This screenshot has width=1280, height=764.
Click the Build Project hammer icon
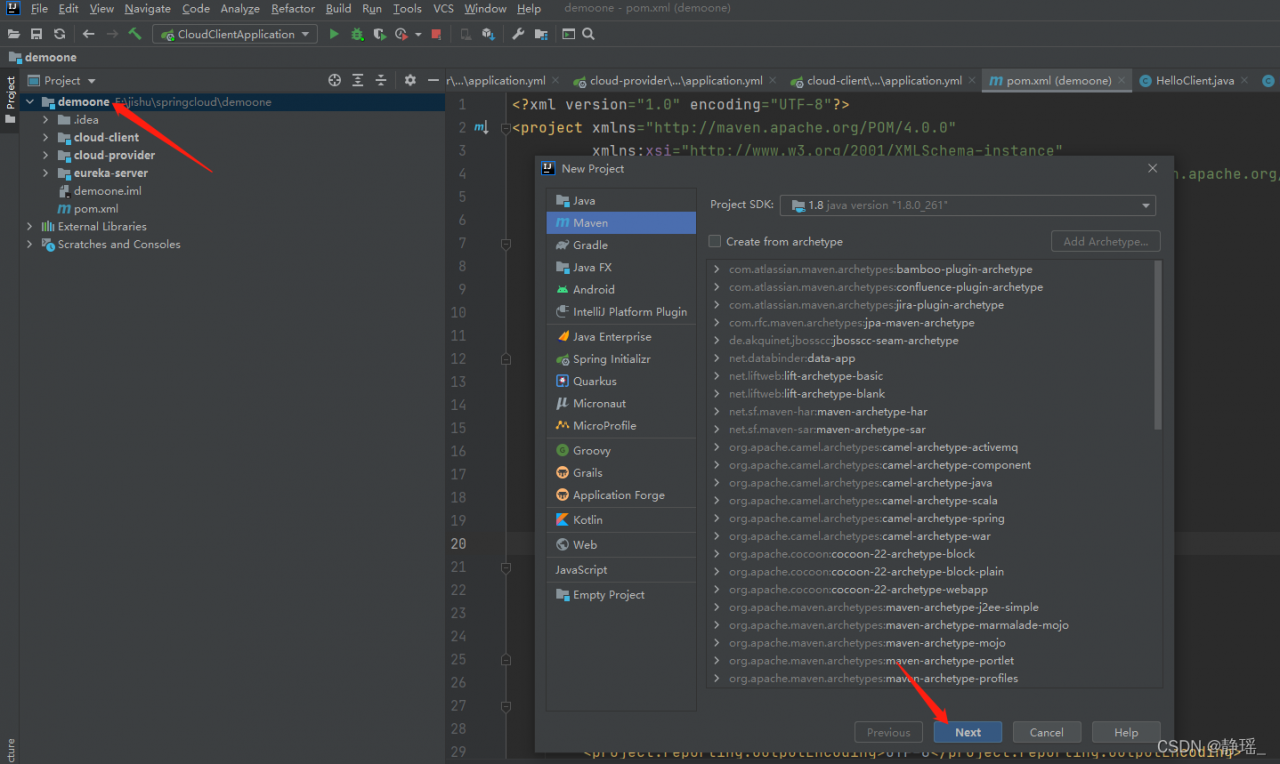(134, 34)
